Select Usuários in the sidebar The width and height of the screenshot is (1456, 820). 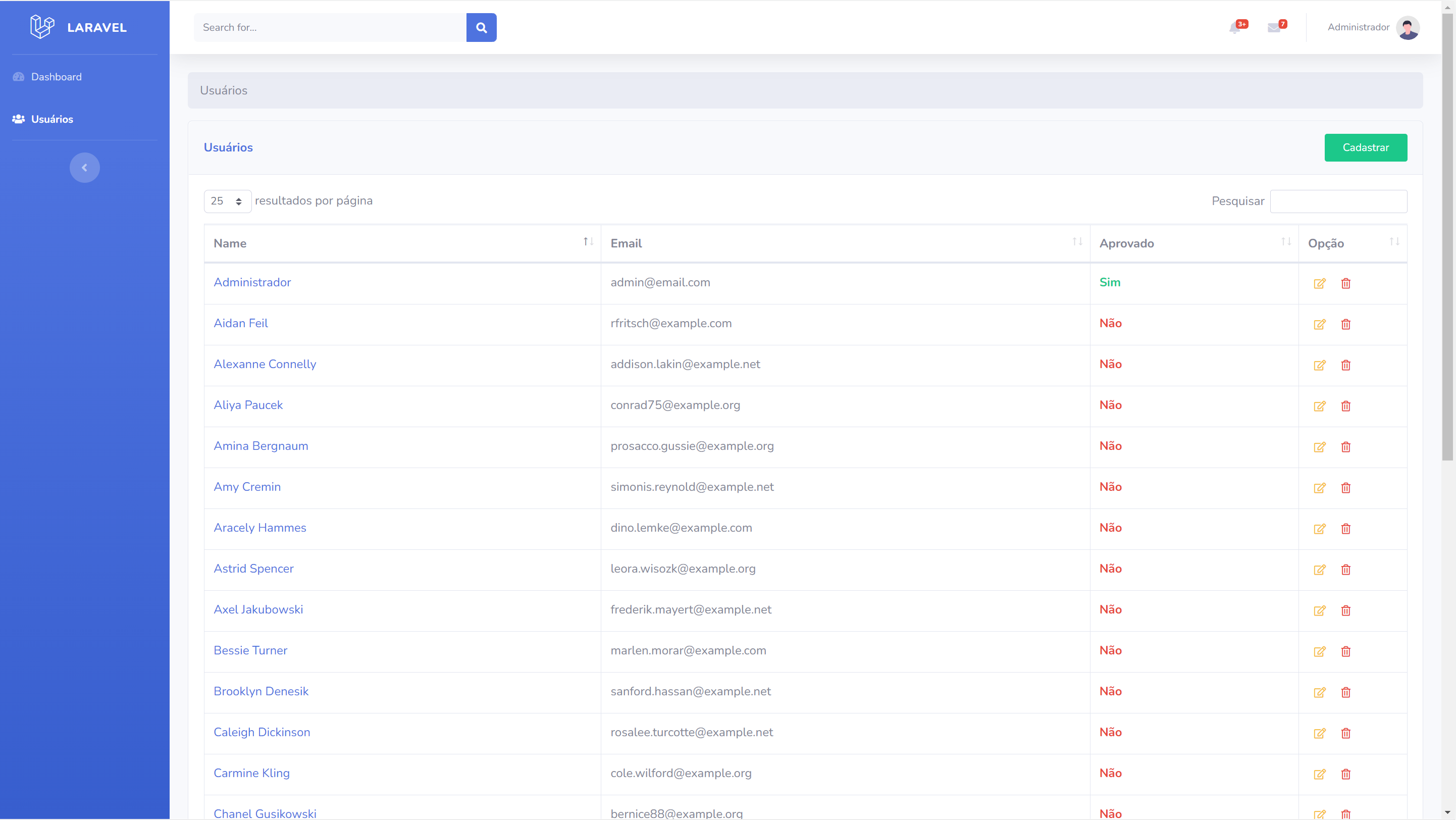pos(52,119)
